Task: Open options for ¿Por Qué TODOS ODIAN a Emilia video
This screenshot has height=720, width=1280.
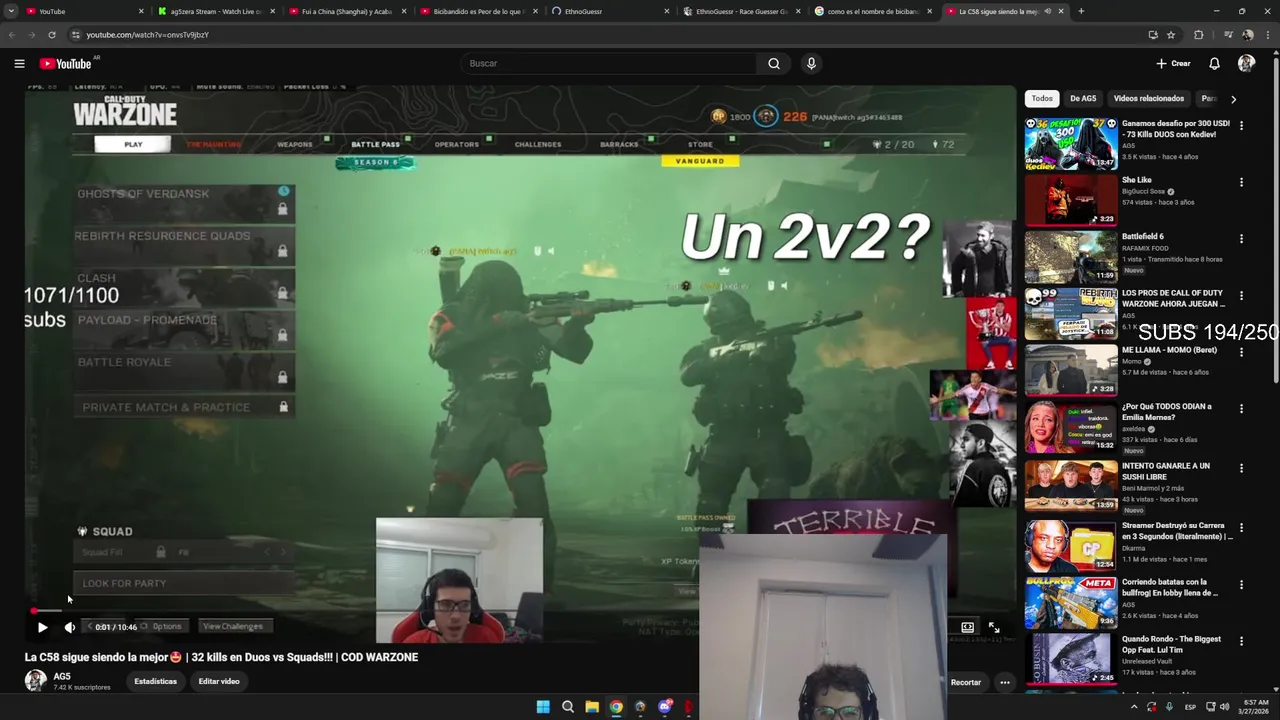Action: click(1241, 409)
